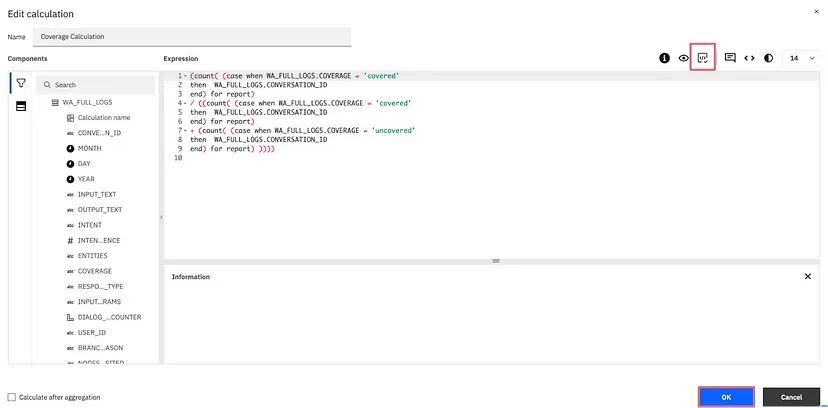828x408 pixels.
Task: Collapse code fold arrow on line 4
Action: coord(185,103)
